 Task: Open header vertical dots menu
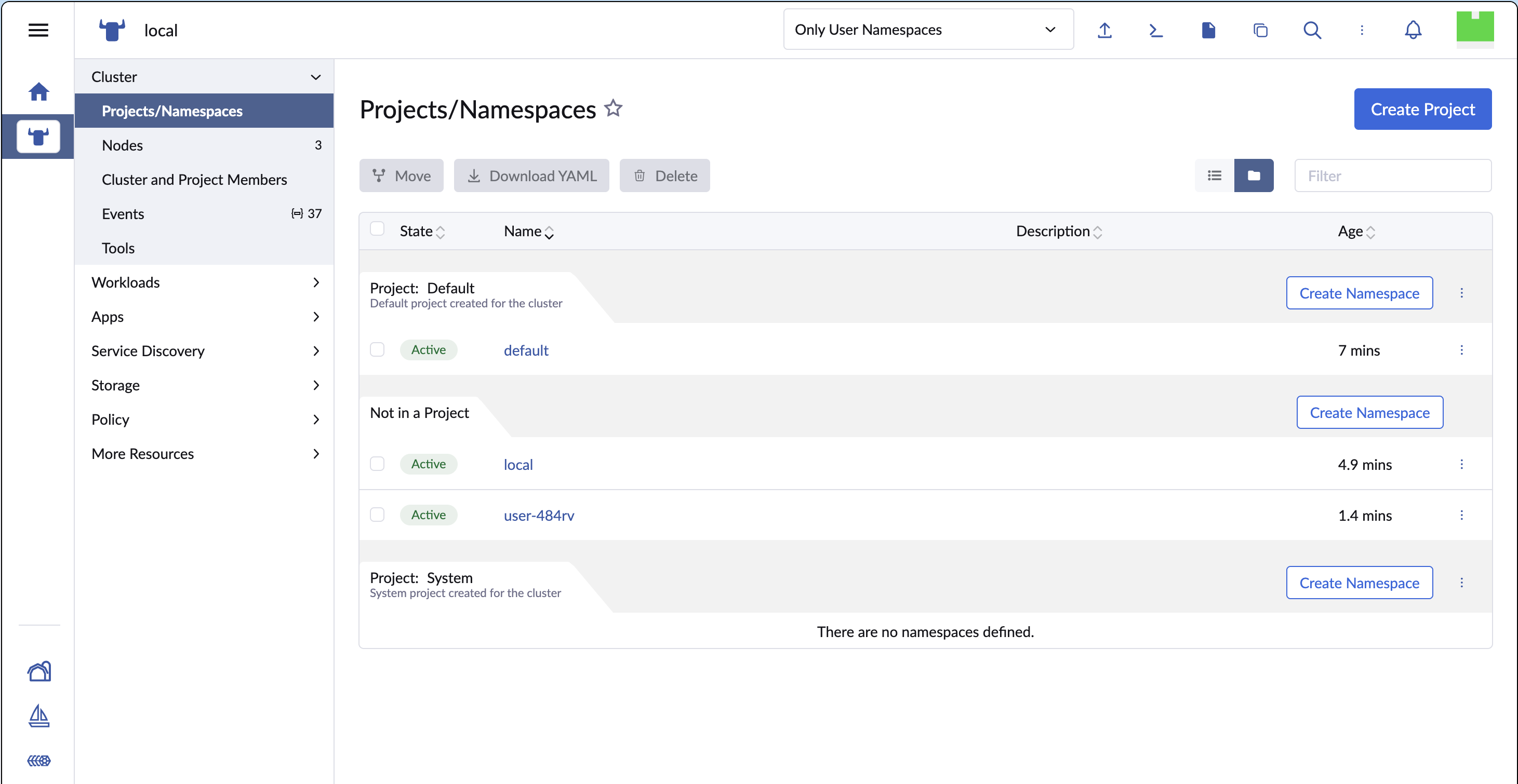(1362, 30)
